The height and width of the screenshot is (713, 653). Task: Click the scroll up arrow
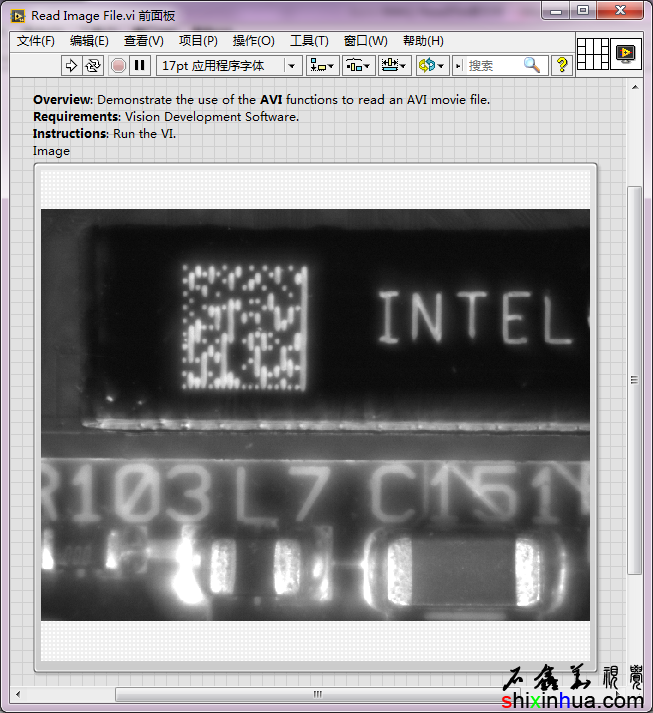[635, 87]
